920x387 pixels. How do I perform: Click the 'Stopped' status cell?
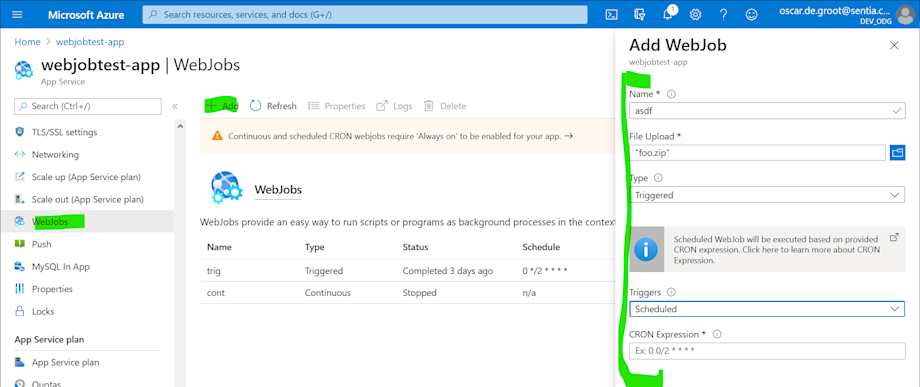point(420,293)
